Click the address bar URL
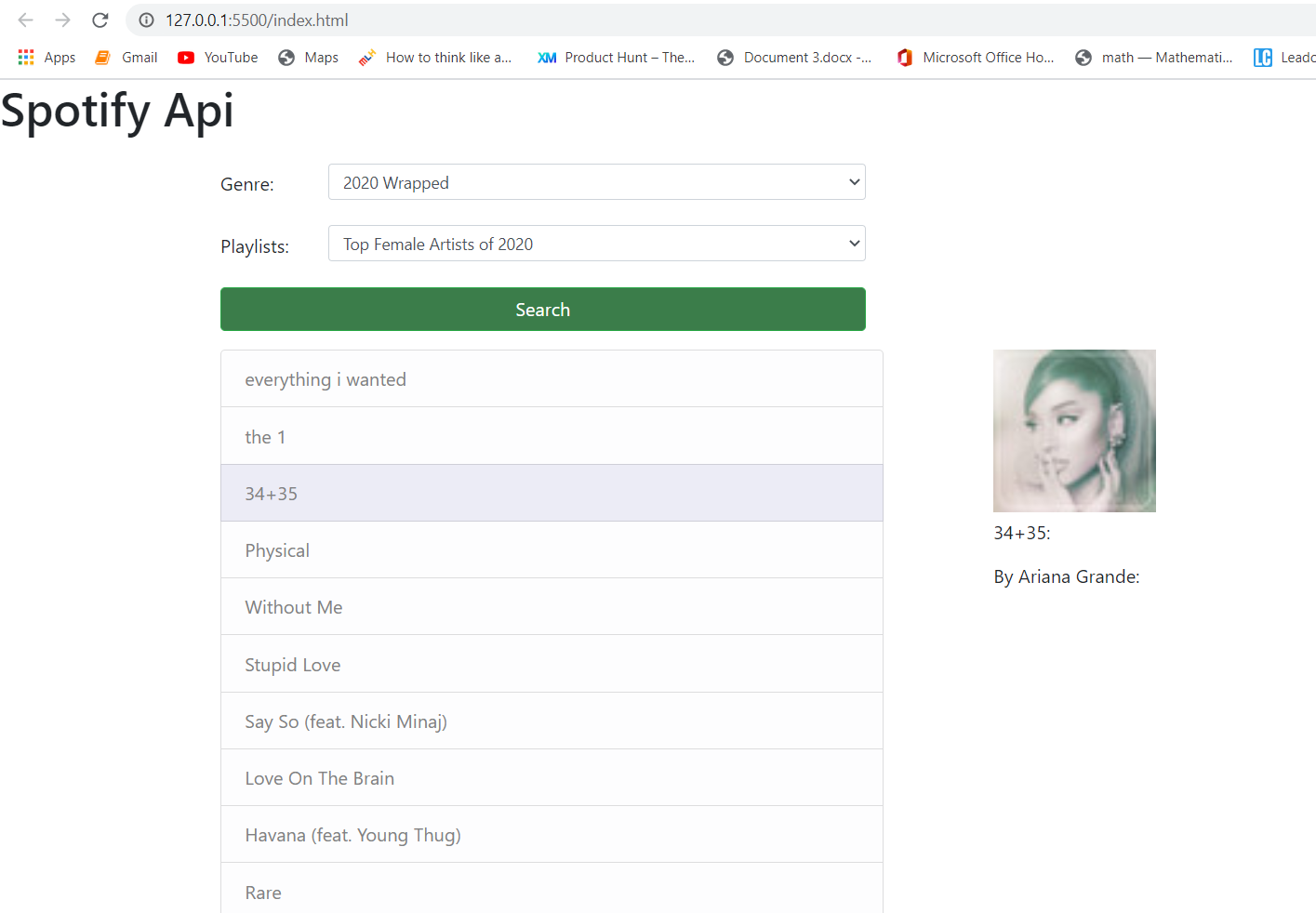Screen dimensions: 1316x913 257,20
